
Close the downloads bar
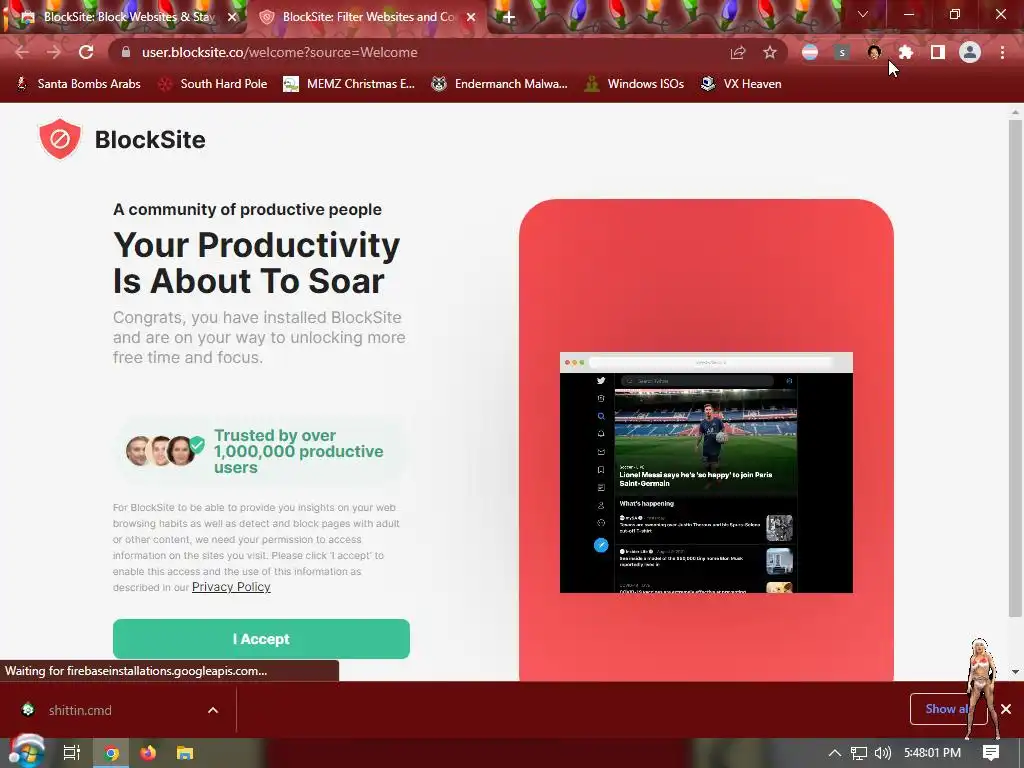1006,709
